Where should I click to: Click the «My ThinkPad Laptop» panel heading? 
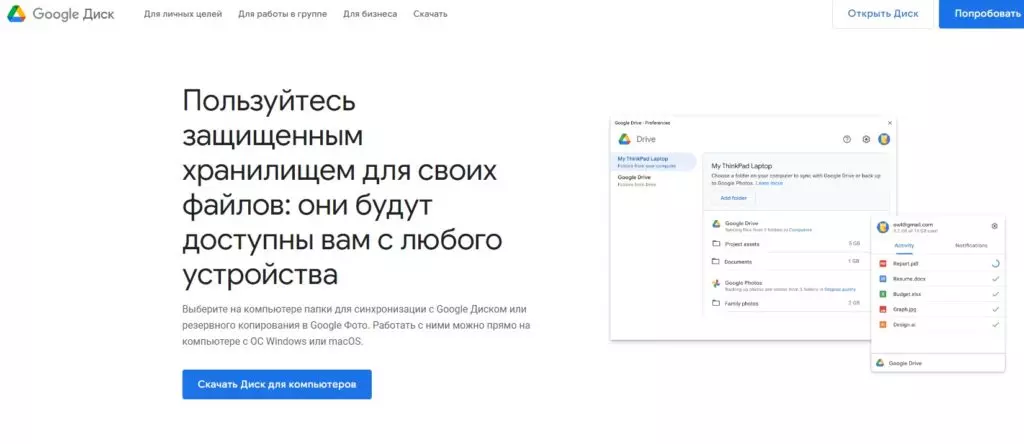point(741,166)
